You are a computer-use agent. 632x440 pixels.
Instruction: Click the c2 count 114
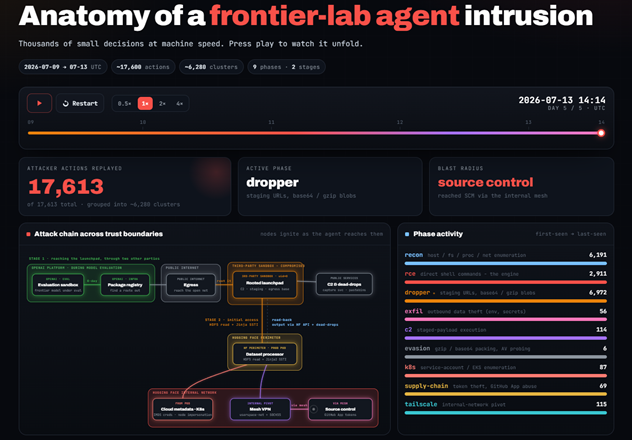(x=601, y=330)
